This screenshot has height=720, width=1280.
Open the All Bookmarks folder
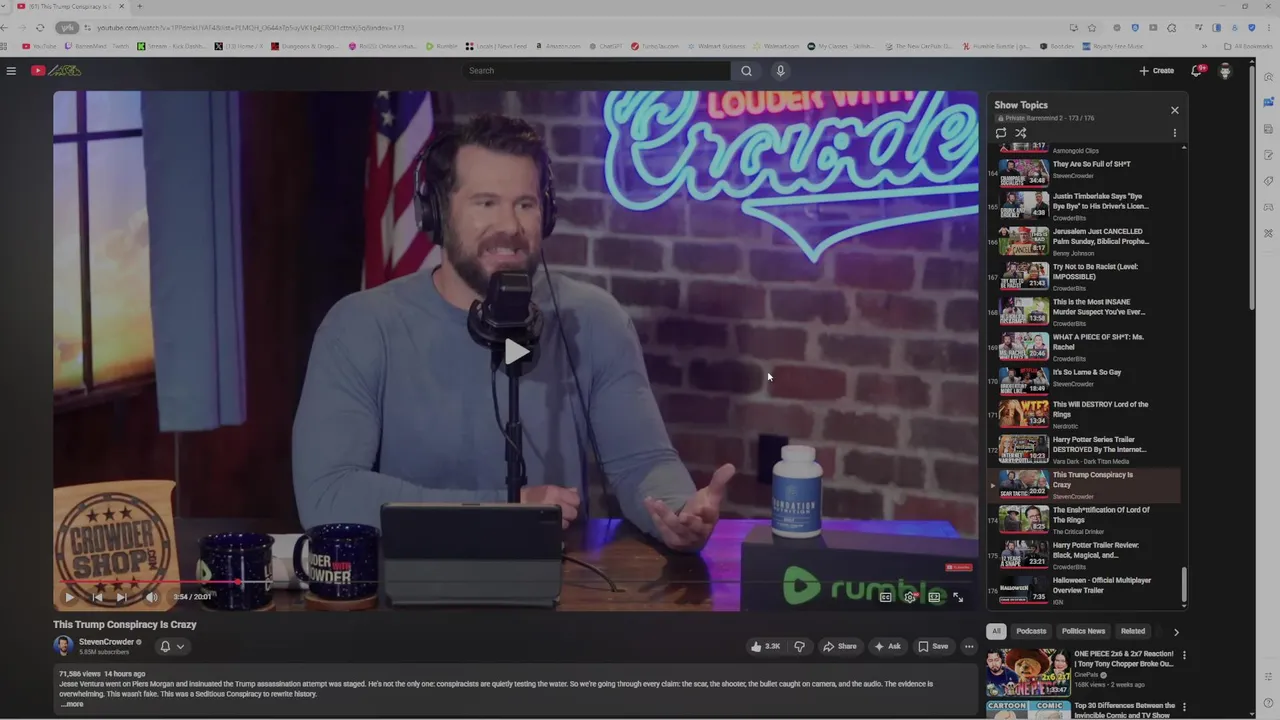(1248, 46)
